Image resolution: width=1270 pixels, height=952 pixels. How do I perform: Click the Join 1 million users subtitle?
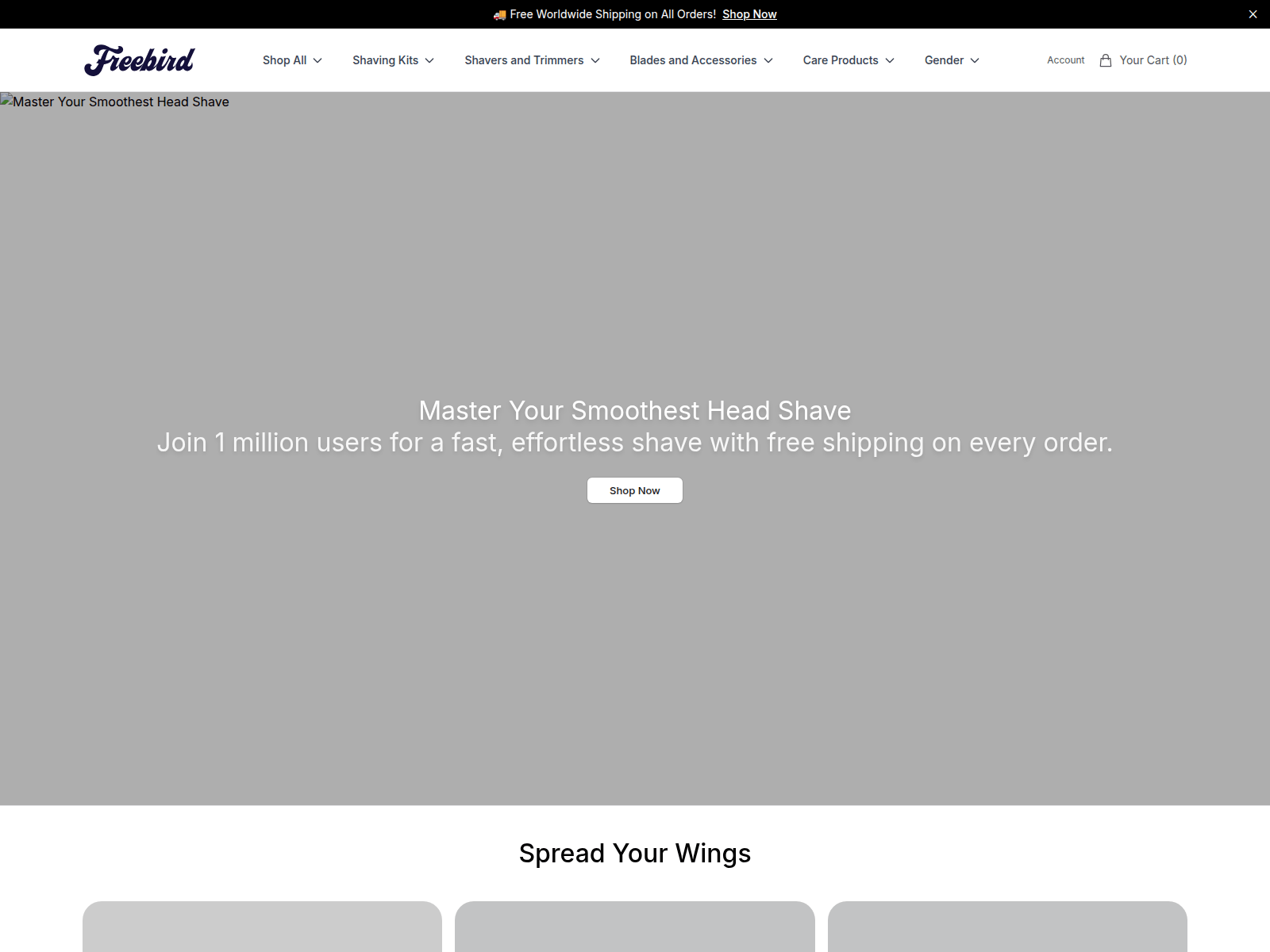coord(635,442)
